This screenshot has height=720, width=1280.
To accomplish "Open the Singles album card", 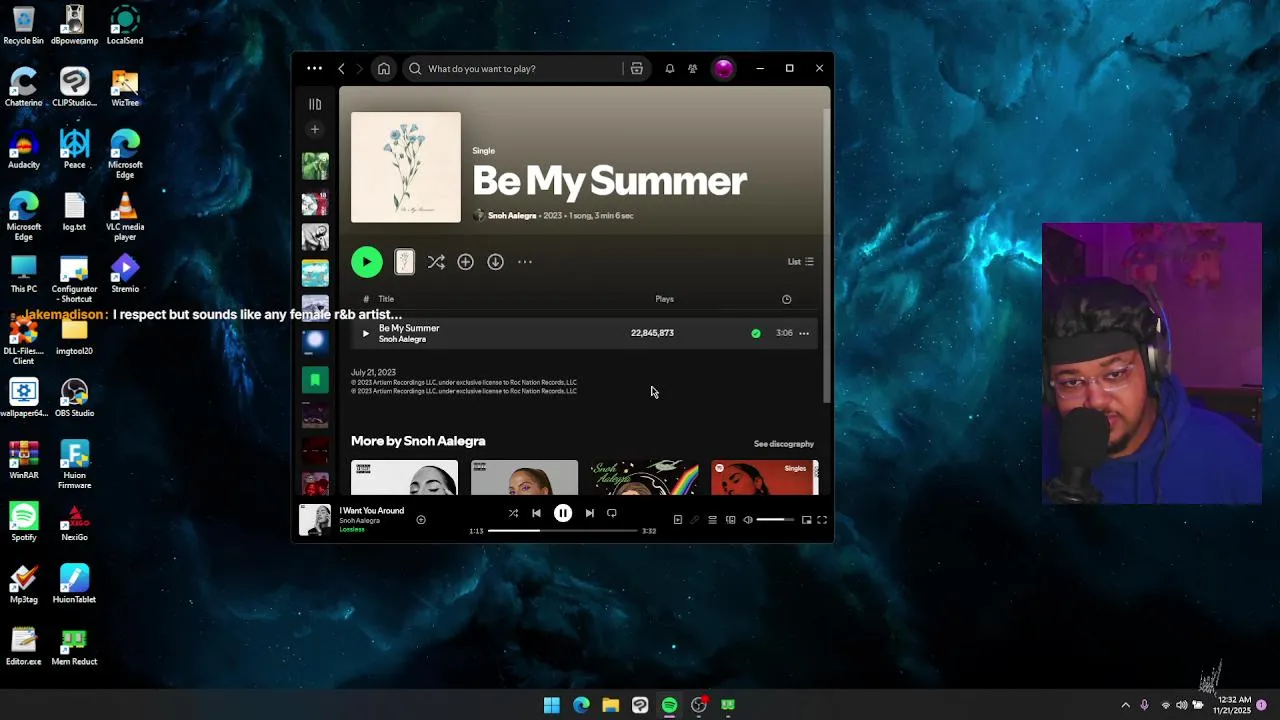I will (x=764, y=478).
